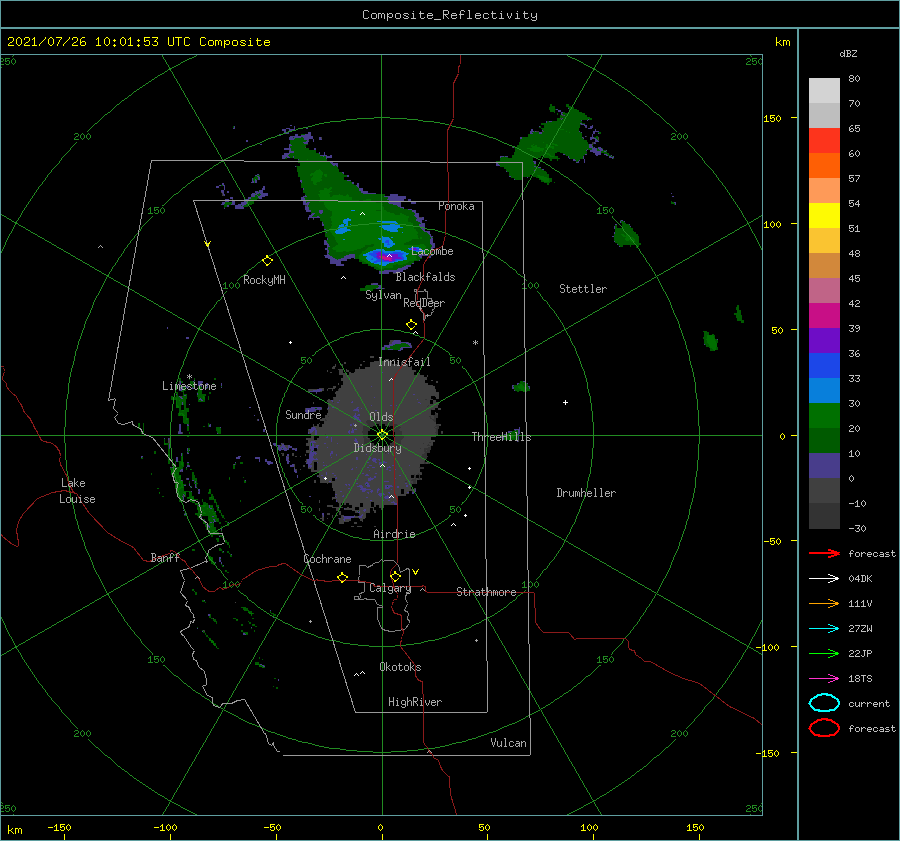Click the Blackfalds label
This screenshot has width=900, height=841.
pos(425,277)
